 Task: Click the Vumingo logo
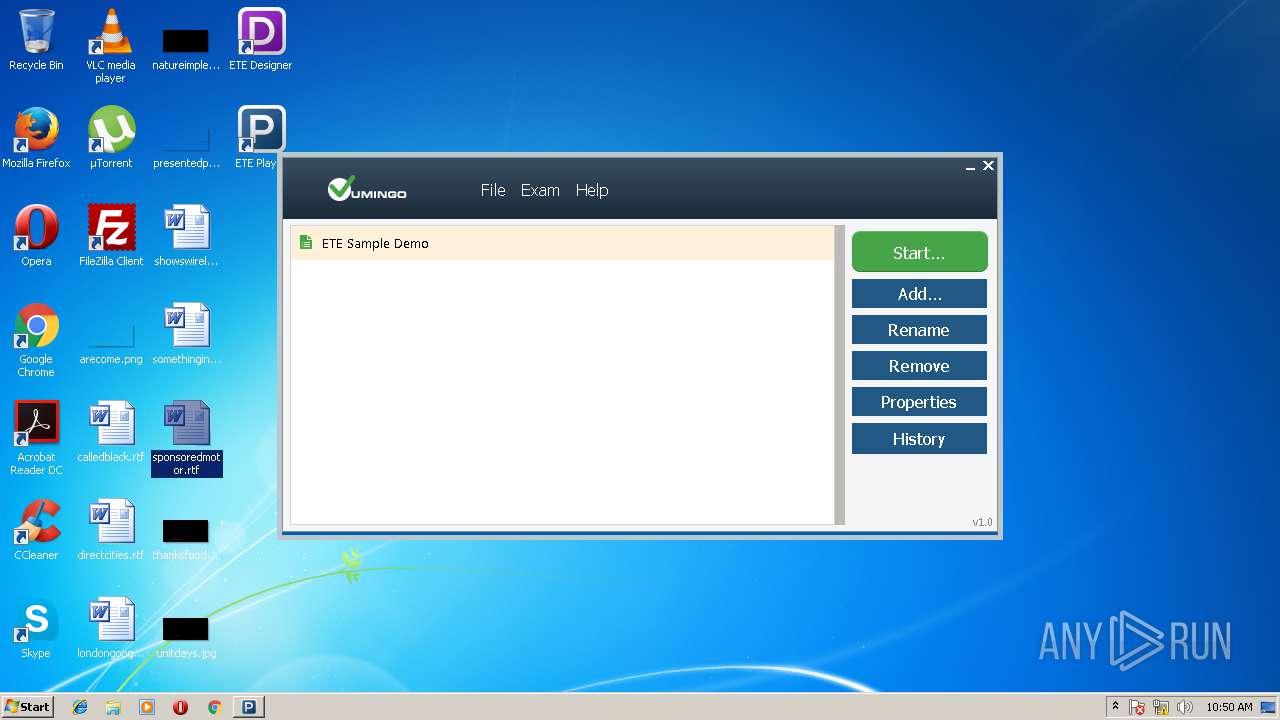click(367, 188)
